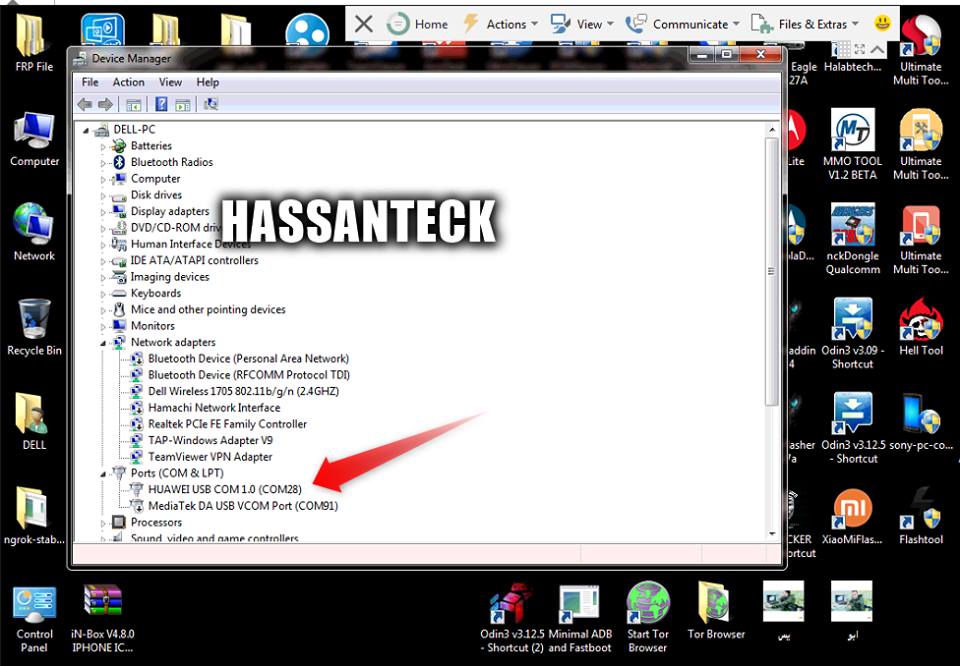Expand the Bluetooth Radios node
The image size is (960, 666).
(x=103, y=163)
